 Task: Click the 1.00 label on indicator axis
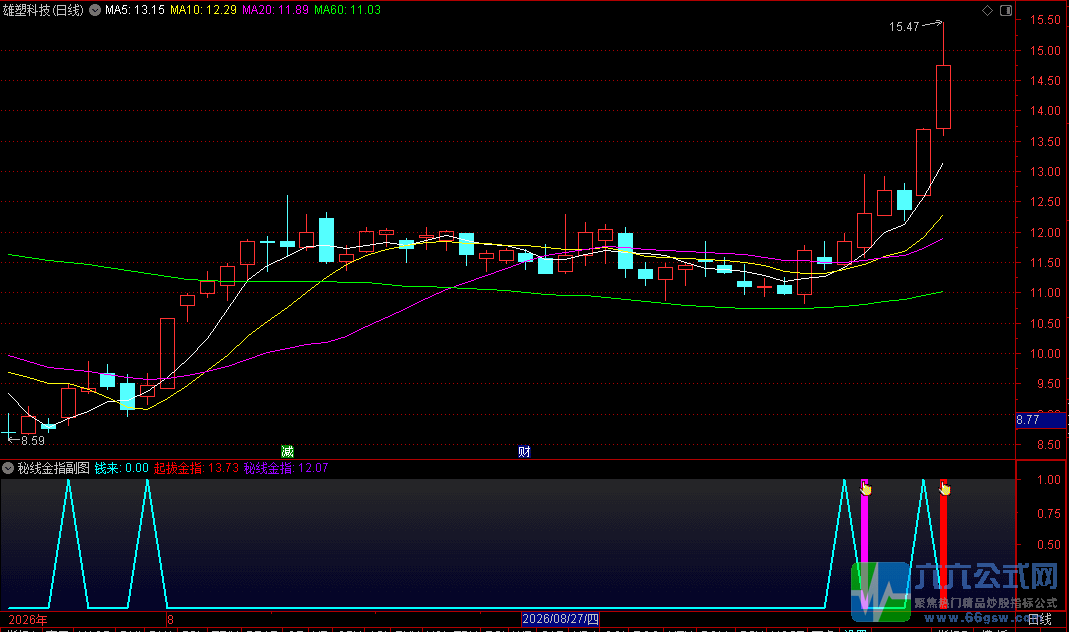1049,479
